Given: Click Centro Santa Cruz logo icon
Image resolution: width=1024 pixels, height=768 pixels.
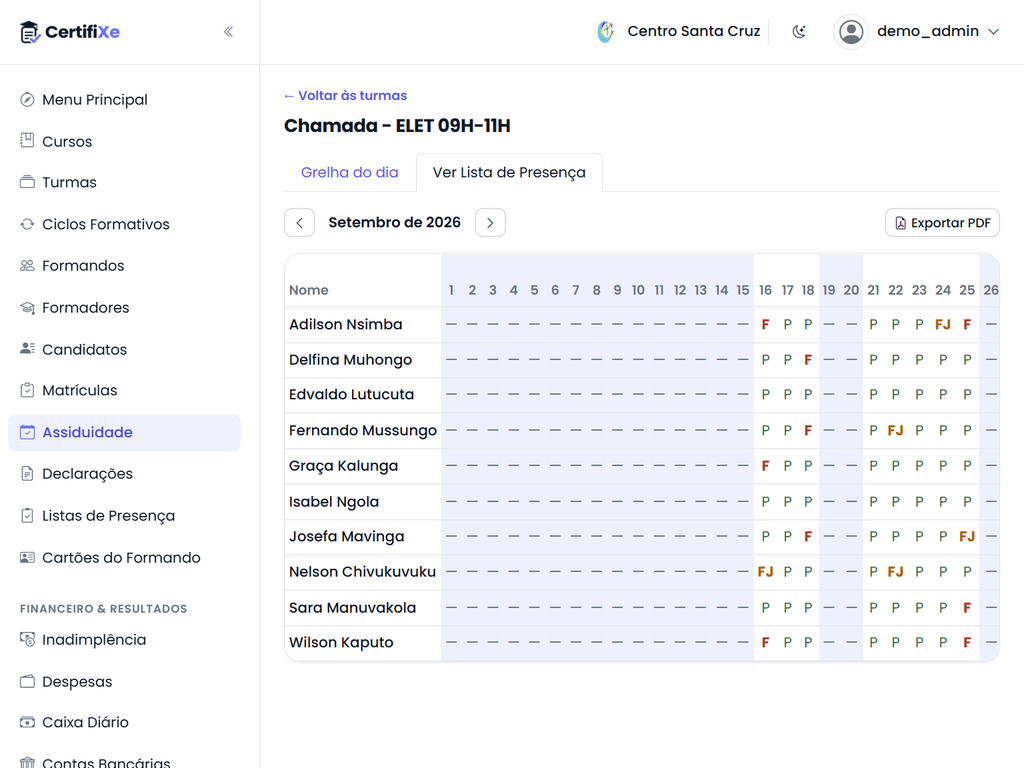Looking at the screenshot, I should tap(606, 31).
